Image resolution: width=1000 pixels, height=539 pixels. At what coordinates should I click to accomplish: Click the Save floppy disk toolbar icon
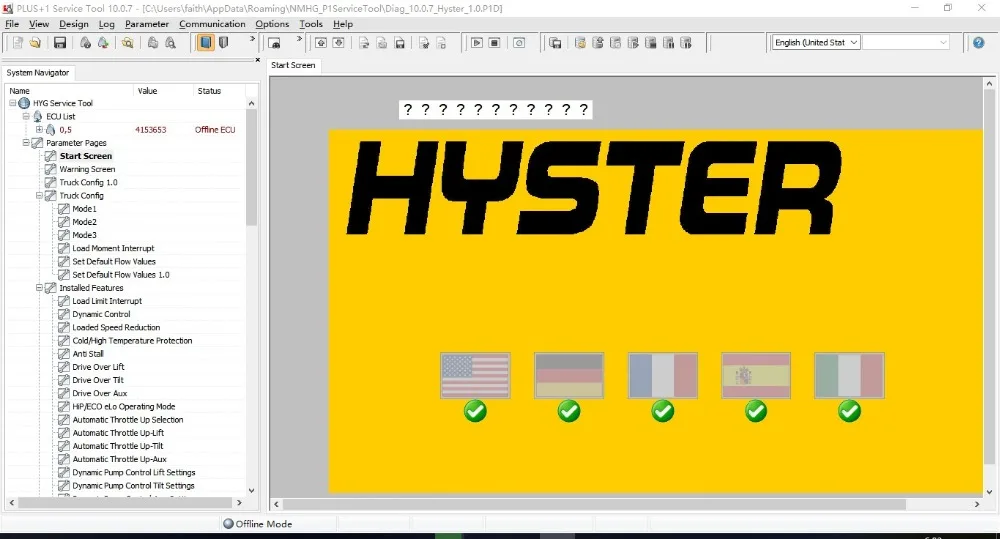pyautogui.click(x=60, y=43)
